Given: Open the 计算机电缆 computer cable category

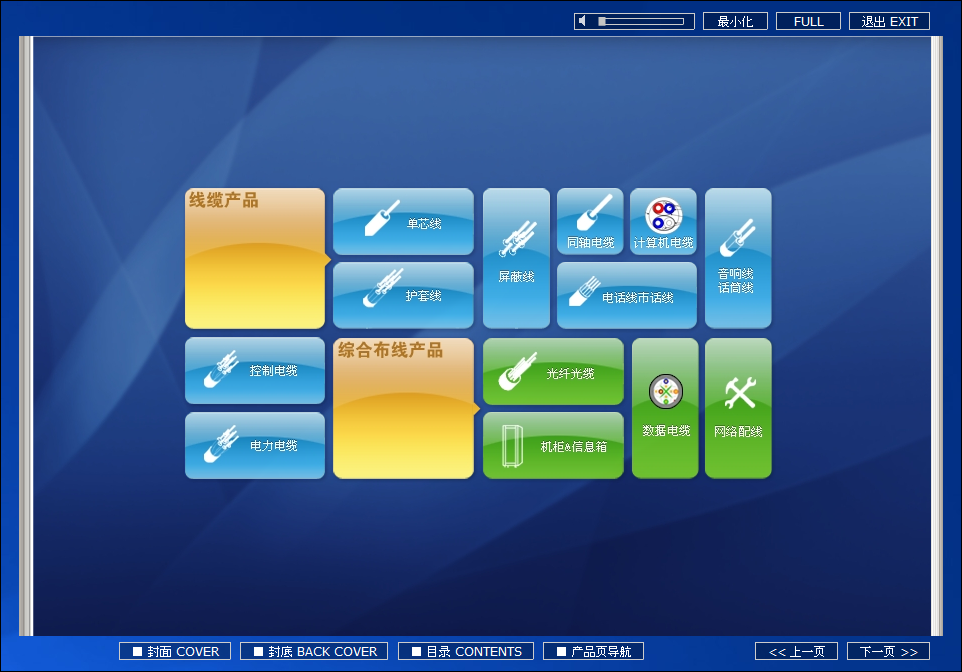Looking at the screenshot, I should [662, 221].
